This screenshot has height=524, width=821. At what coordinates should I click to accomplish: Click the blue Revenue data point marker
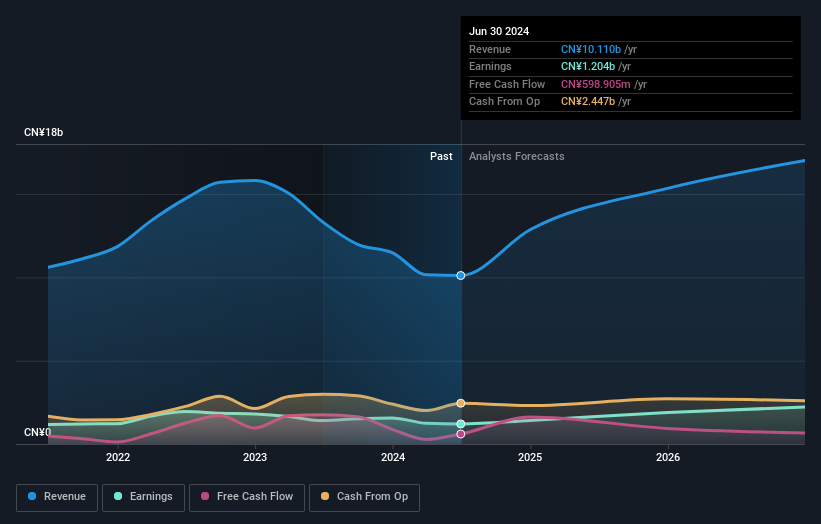[x=461, y=275]
